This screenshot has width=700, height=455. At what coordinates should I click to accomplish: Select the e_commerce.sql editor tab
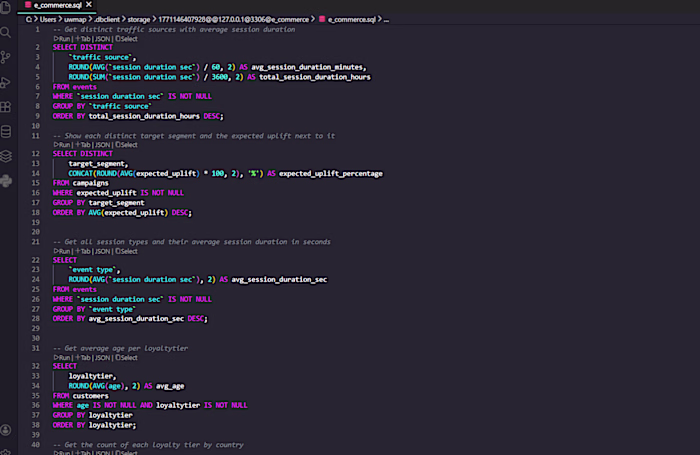[x=57, y=5]
